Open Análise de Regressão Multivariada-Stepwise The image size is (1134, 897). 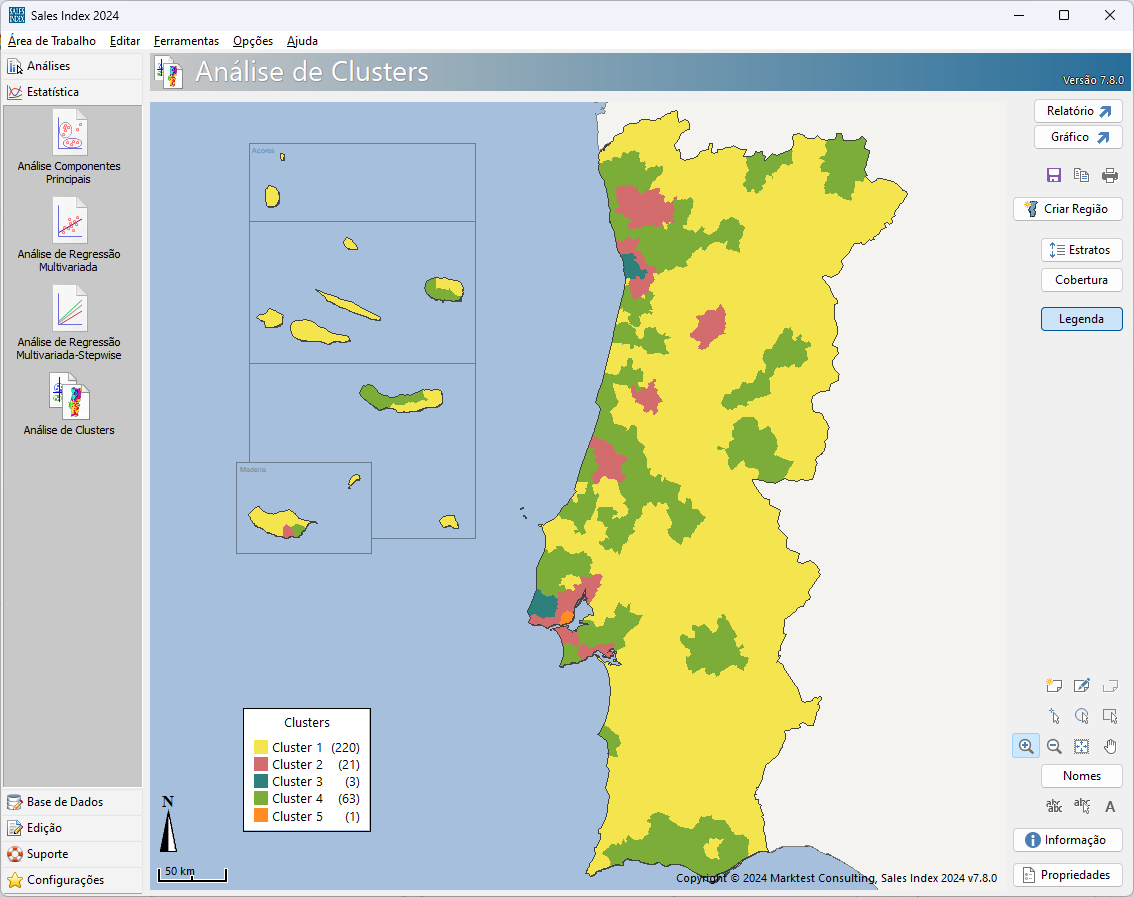pos(69,323)
